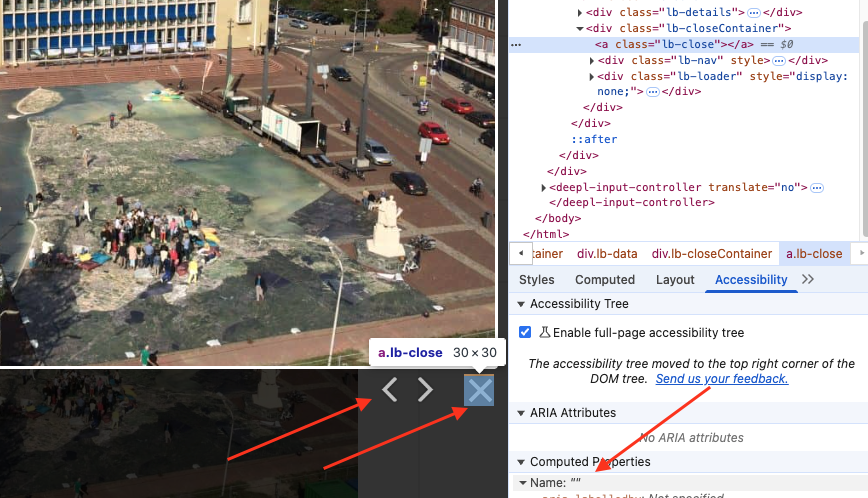Collapse the Accessibility Tree section

coord(520,304)
